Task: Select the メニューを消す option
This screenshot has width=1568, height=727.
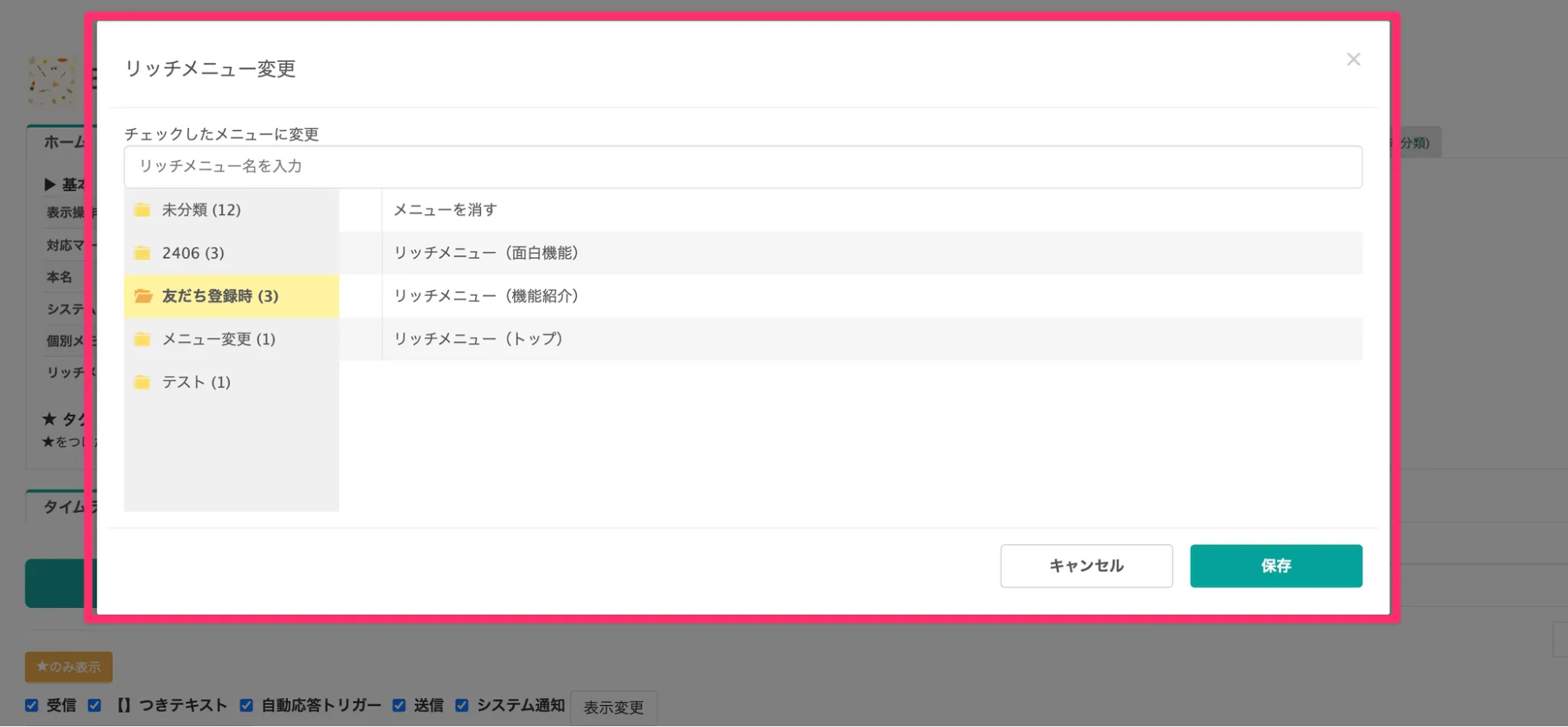Action: [x=445, y=209]
